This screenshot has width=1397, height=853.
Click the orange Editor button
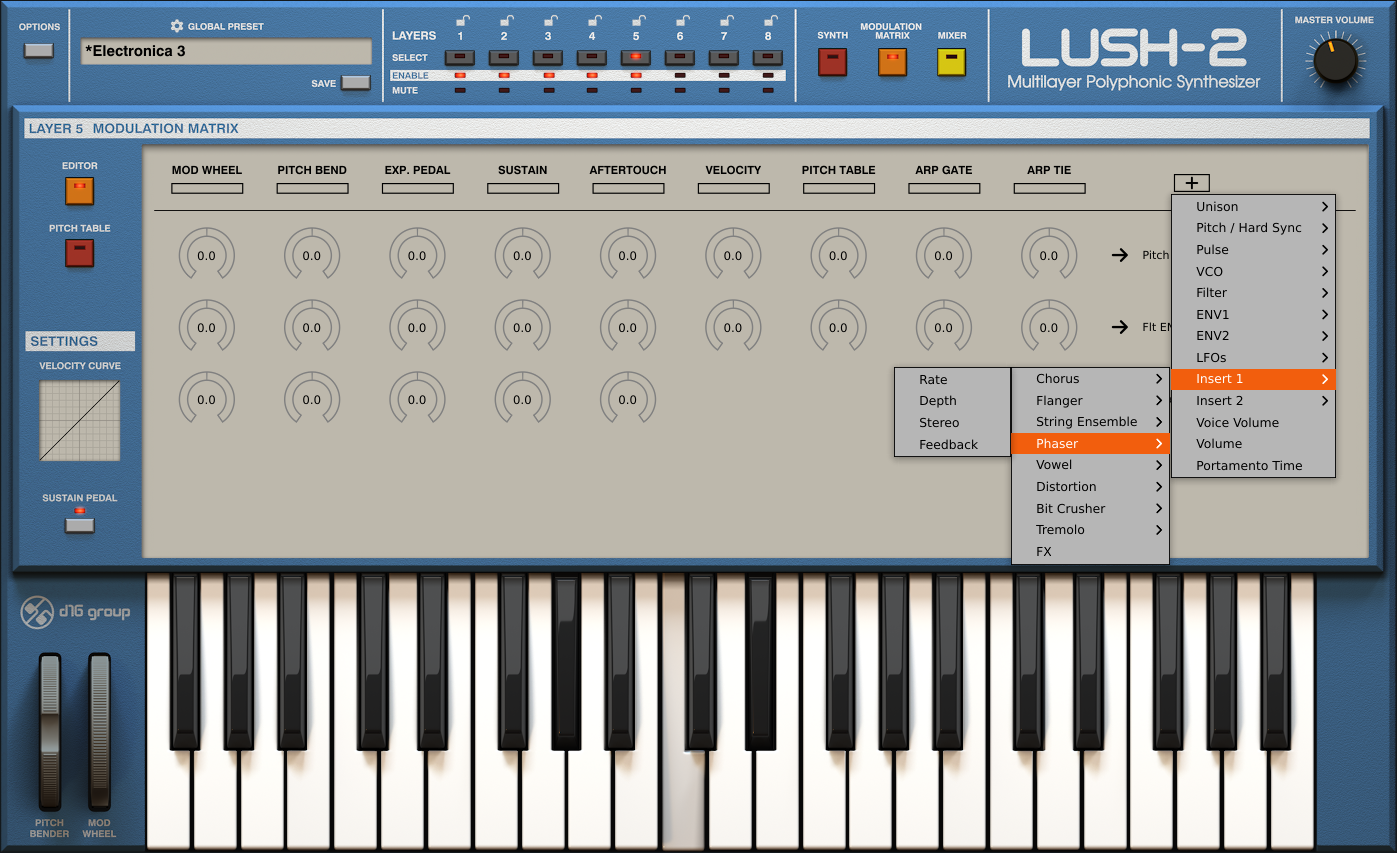coord(79,190)
